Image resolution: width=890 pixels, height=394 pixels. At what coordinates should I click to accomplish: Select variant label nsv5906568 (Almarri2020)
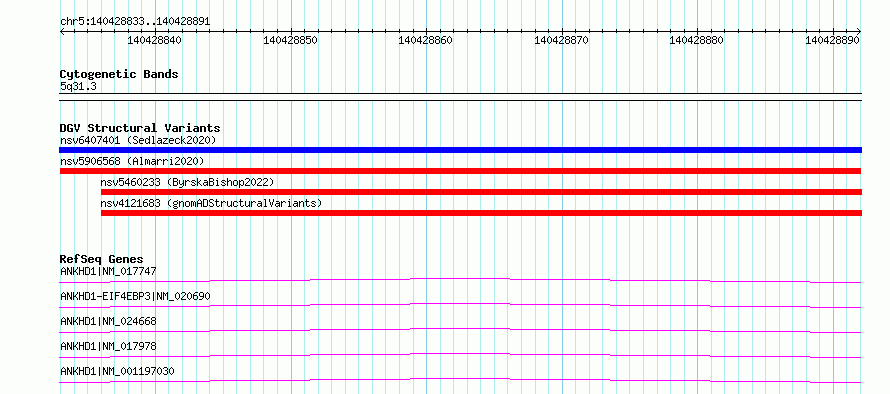point(132,161)
